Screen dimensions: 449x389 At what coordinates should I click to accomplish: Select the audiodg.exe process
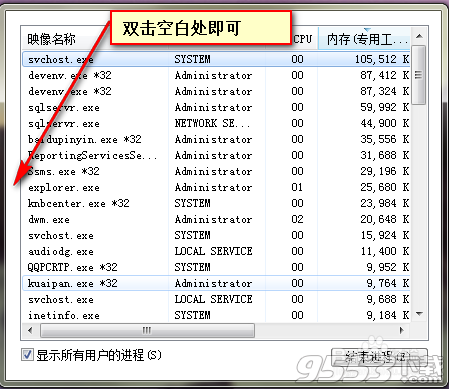(x=216, y=251)
